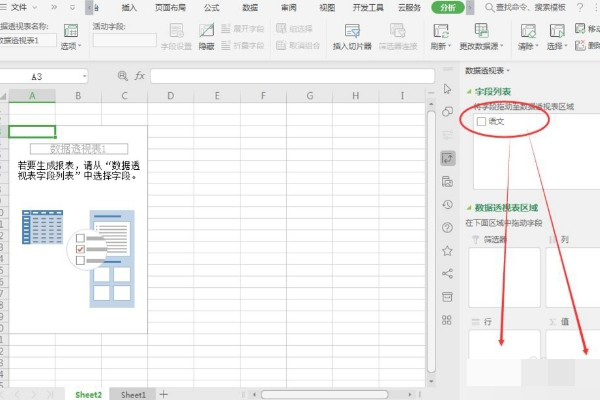The width and height of the screenshot is (600, 400).
Task: Collapse the 字段列表 section
Action: 470,92
